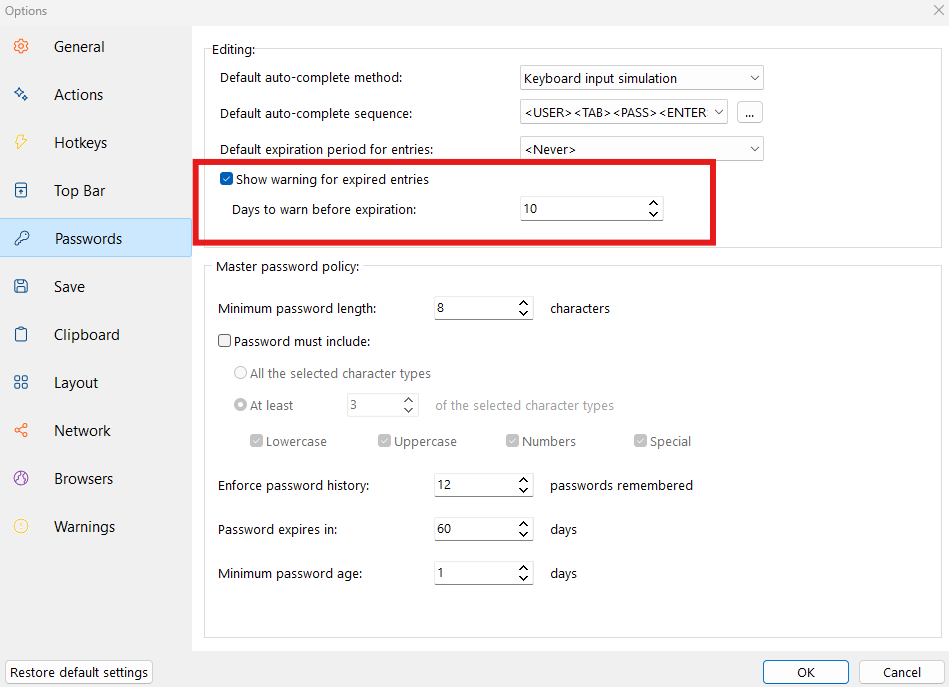
Task: Decrease the Password expires in days
Action: (x=524, y=534)
